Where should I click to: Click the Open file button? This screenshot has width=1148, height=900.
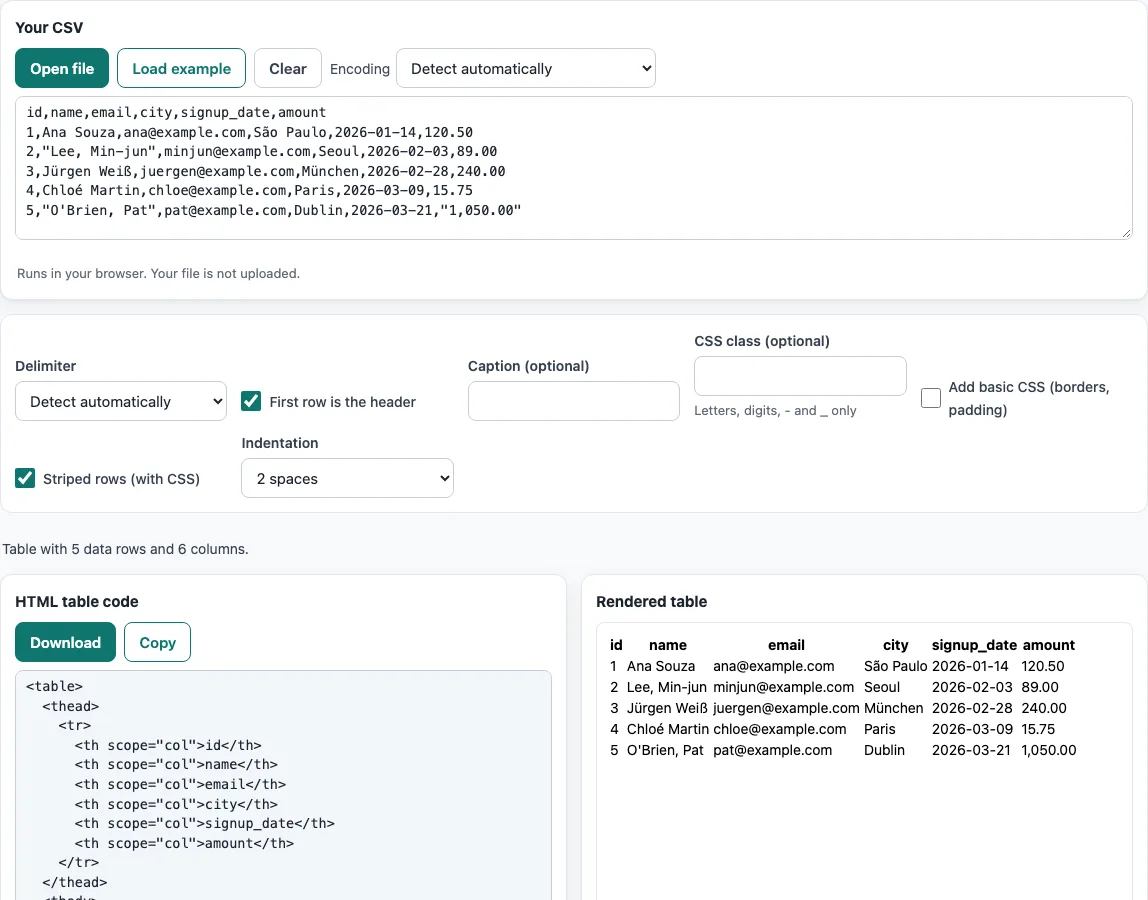click(x=62, y=68)
